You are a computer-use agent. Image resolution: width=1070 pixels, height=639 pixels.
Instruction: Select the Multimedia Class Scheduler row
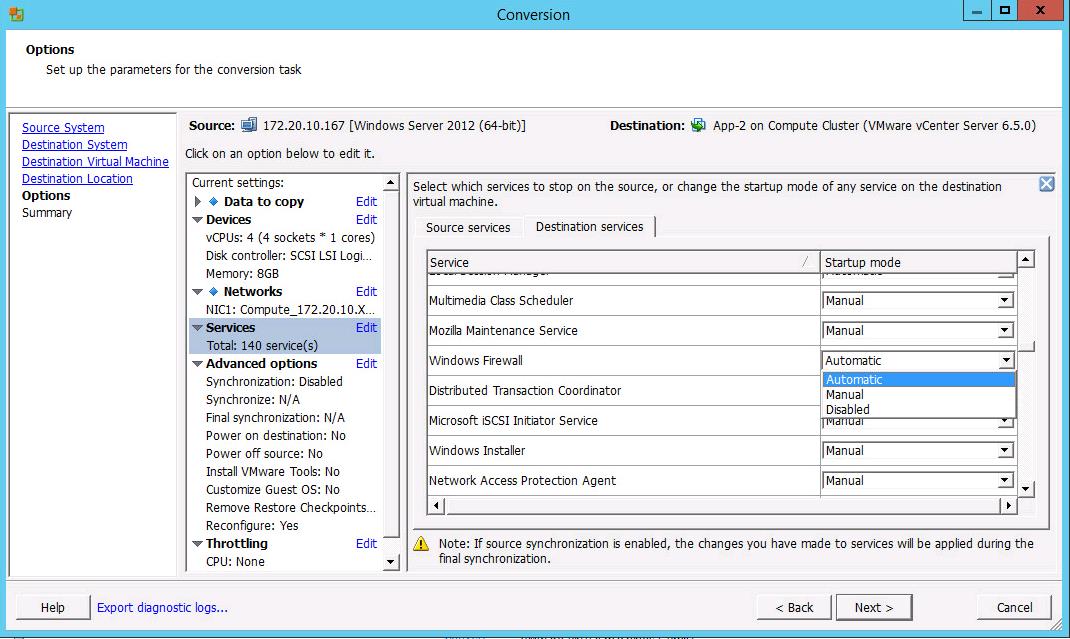(624, 300)
